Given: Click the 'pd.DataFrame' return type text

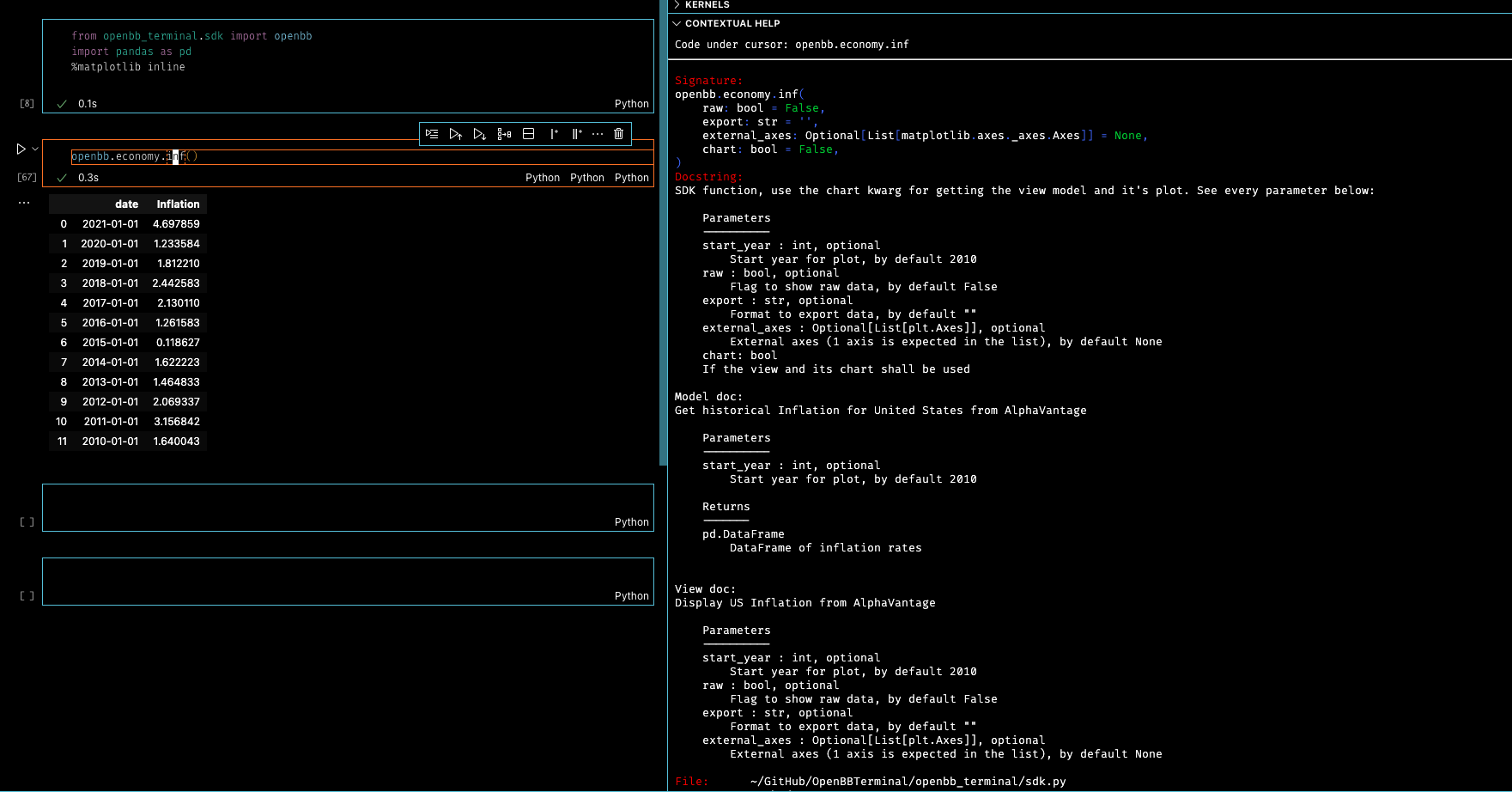Looking at the screenshot, I should [x=743, y=534].
